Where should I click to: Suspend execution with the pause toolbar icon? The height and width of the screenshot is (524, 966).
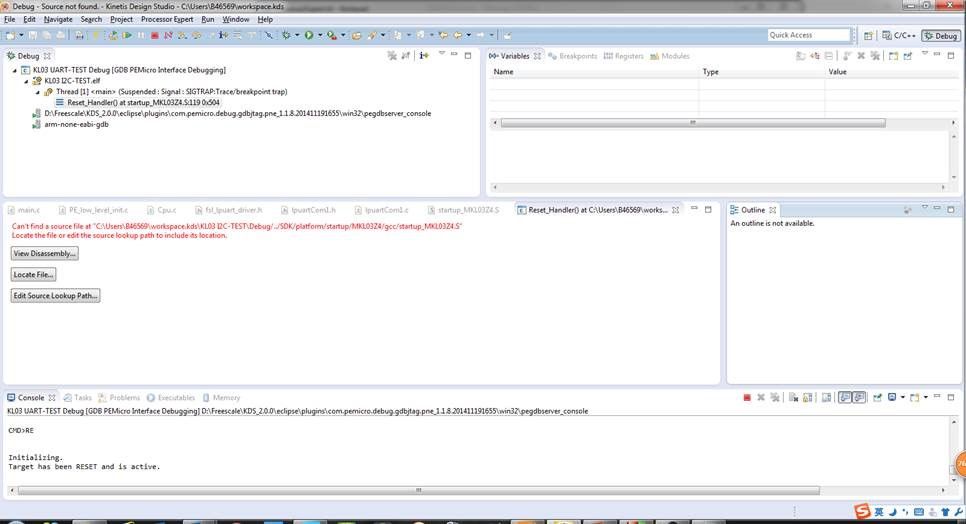pyautogui.click(x=141, y=35)
